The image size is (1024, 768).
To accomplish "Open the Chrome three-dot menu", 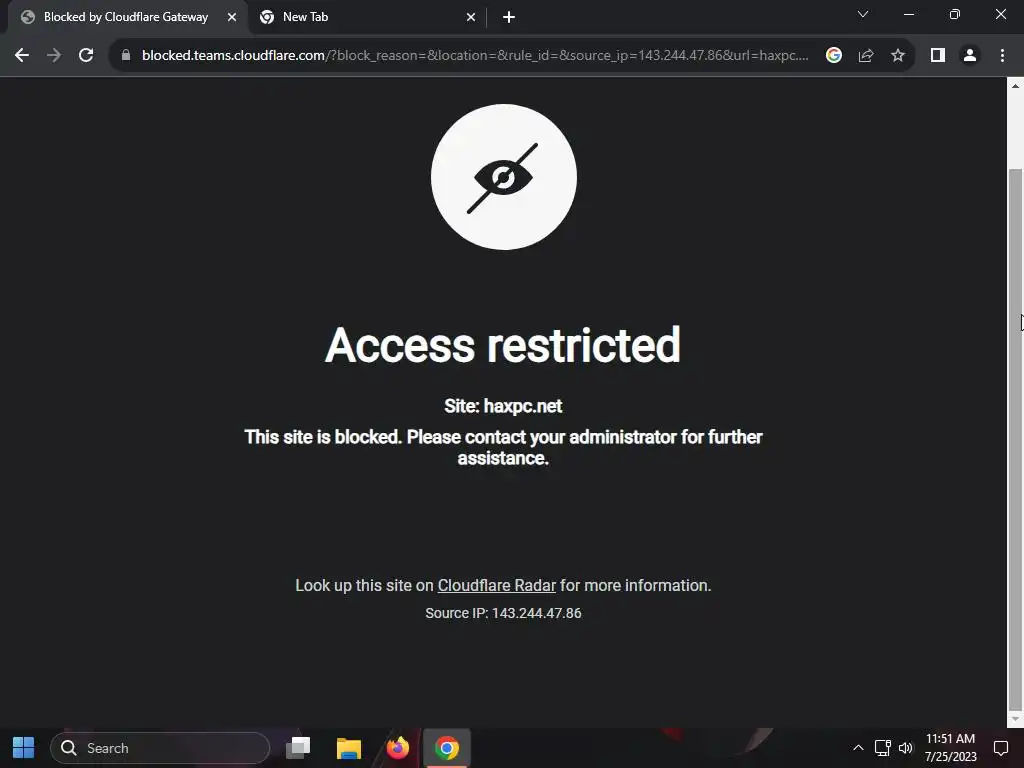I will click(x=1002, y=56).
